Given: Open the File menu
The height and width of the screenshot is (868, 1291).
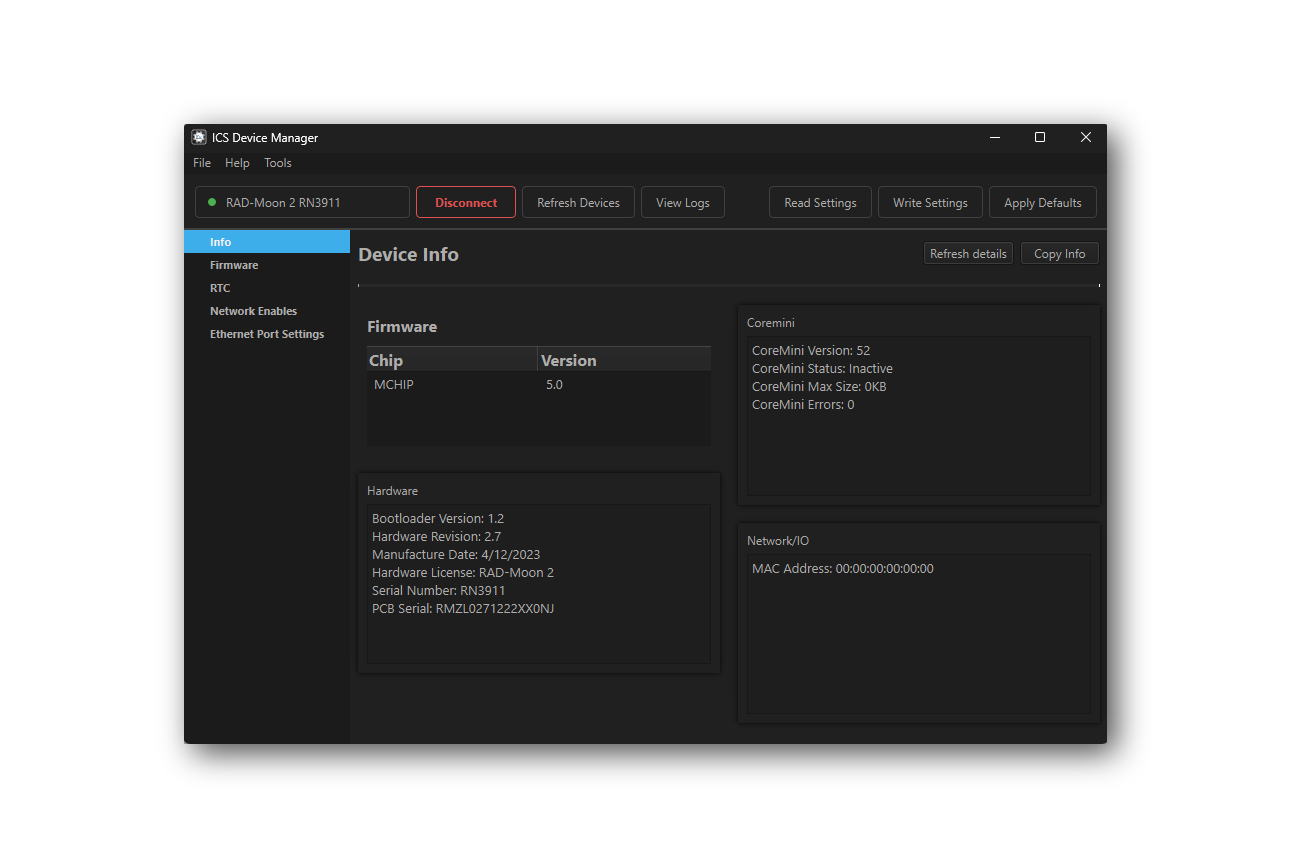Looking at the screenshot, I should (202, 163).
